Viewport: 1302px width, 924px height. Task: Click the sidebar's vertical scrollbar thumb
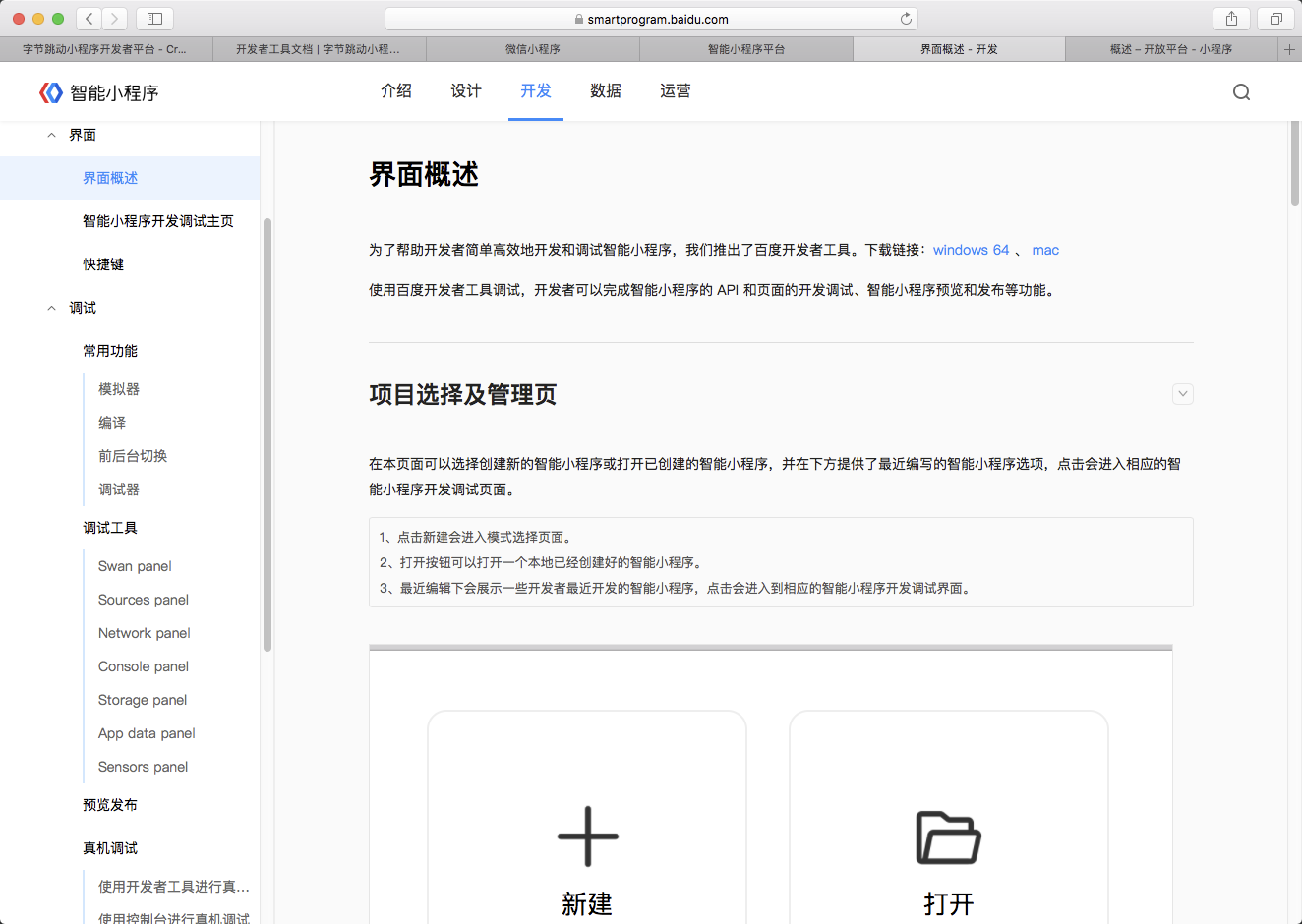(267, 434)
